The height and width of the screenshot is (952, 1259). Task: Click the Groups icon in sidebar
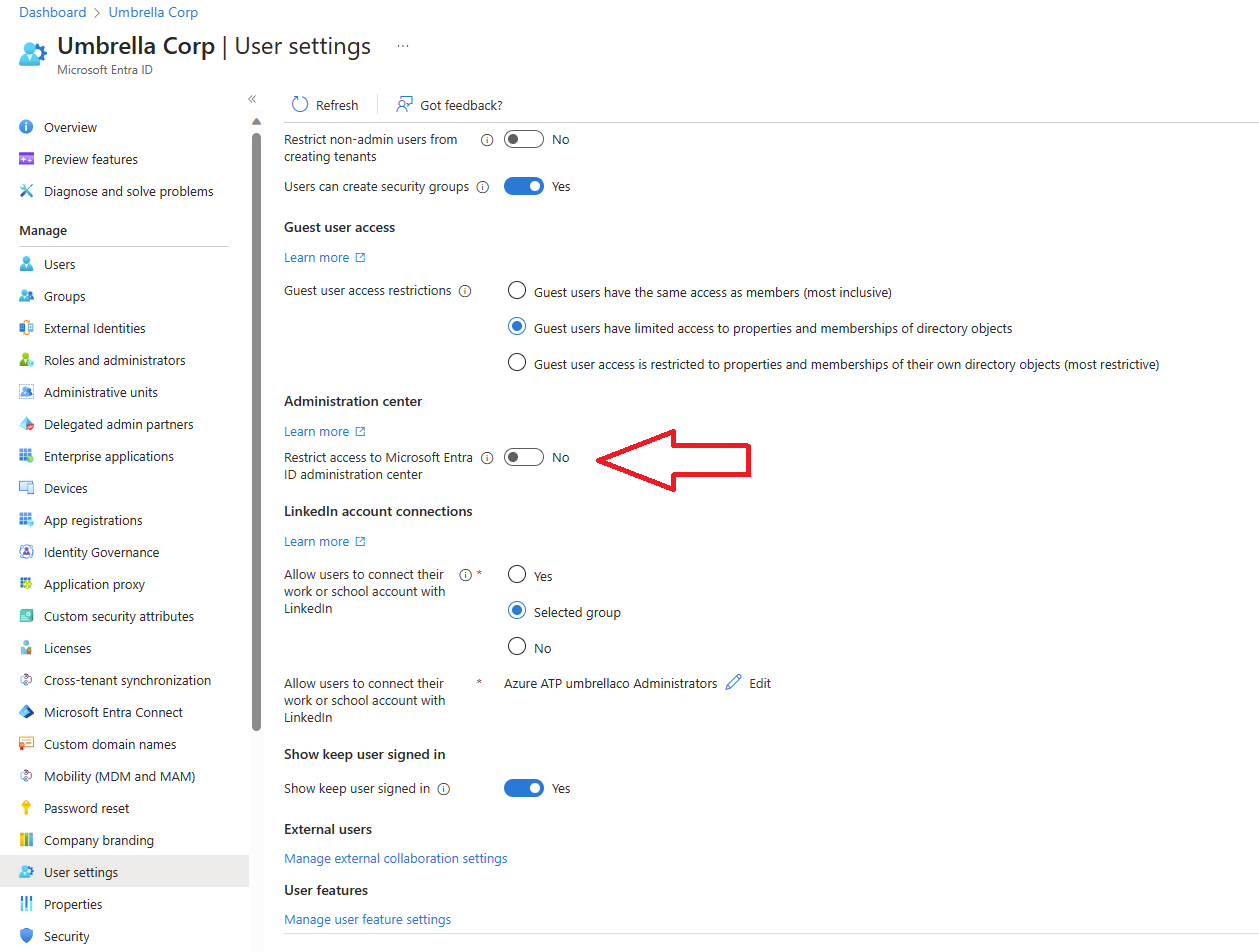click(x=27, y=296)
